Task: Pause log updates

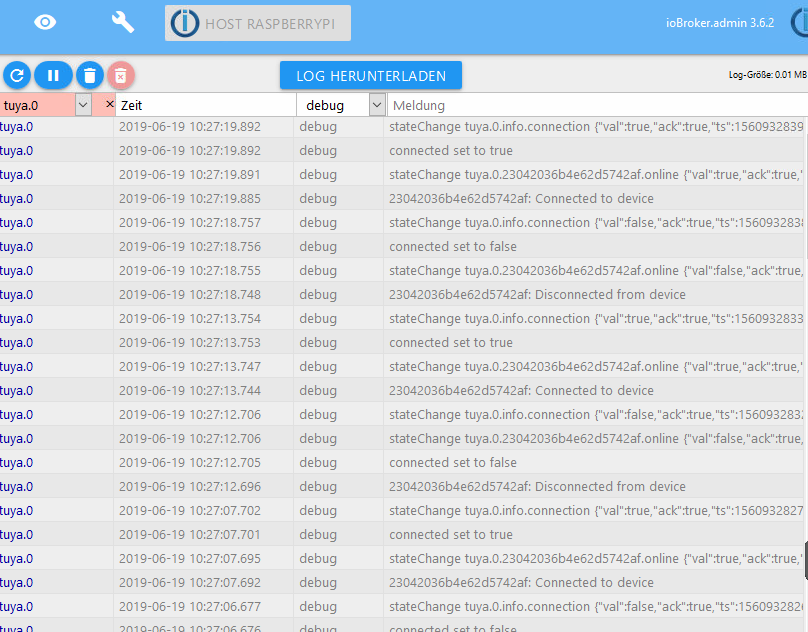Action: click(x=53, y=76)
